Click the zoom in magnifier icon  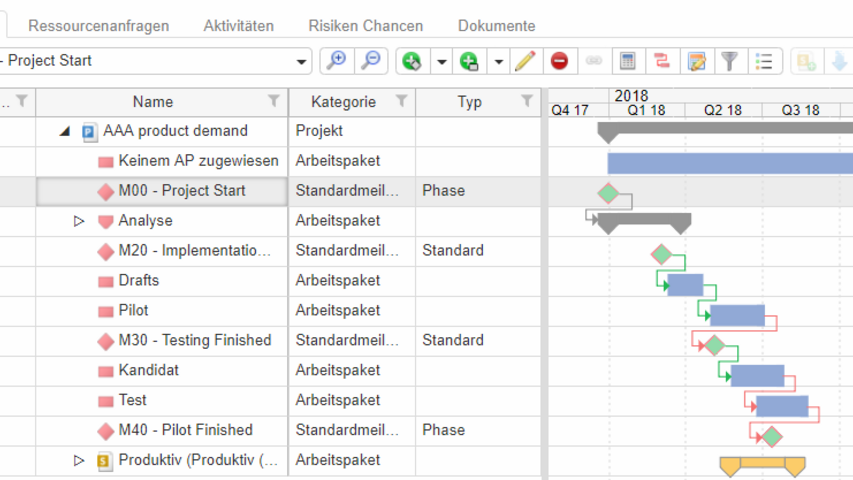(x=337, y=61)
